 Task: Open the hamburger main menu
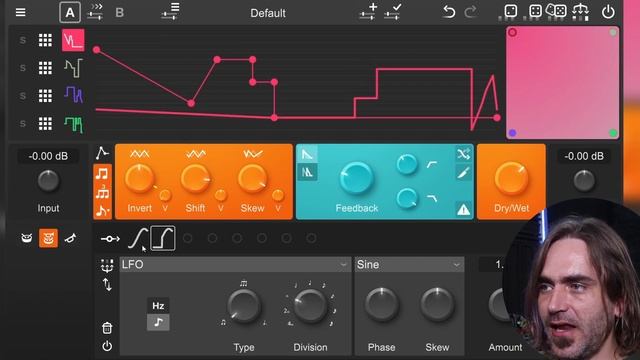20,12
